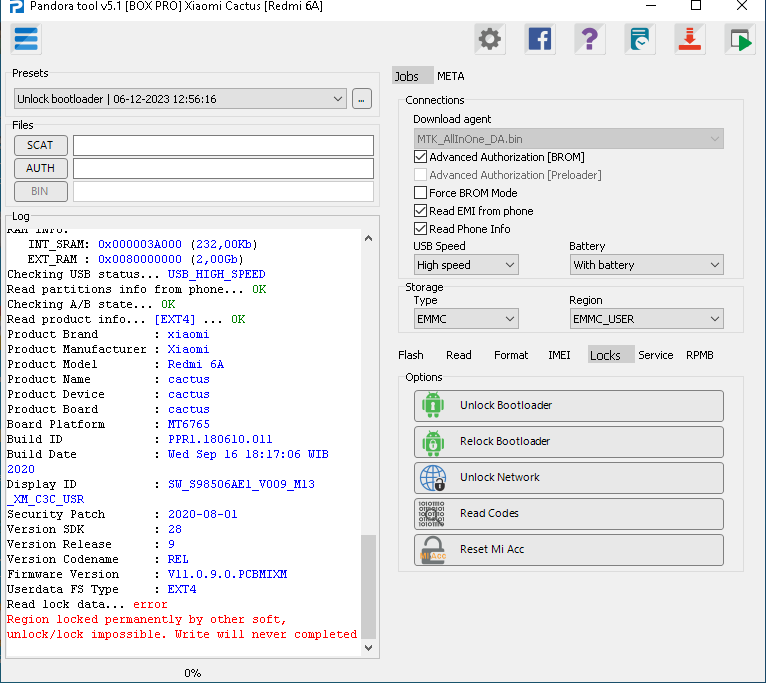Click the Unlock Bootloader button
The width and height of the screenshot is (766, 683).
[569, 406]
